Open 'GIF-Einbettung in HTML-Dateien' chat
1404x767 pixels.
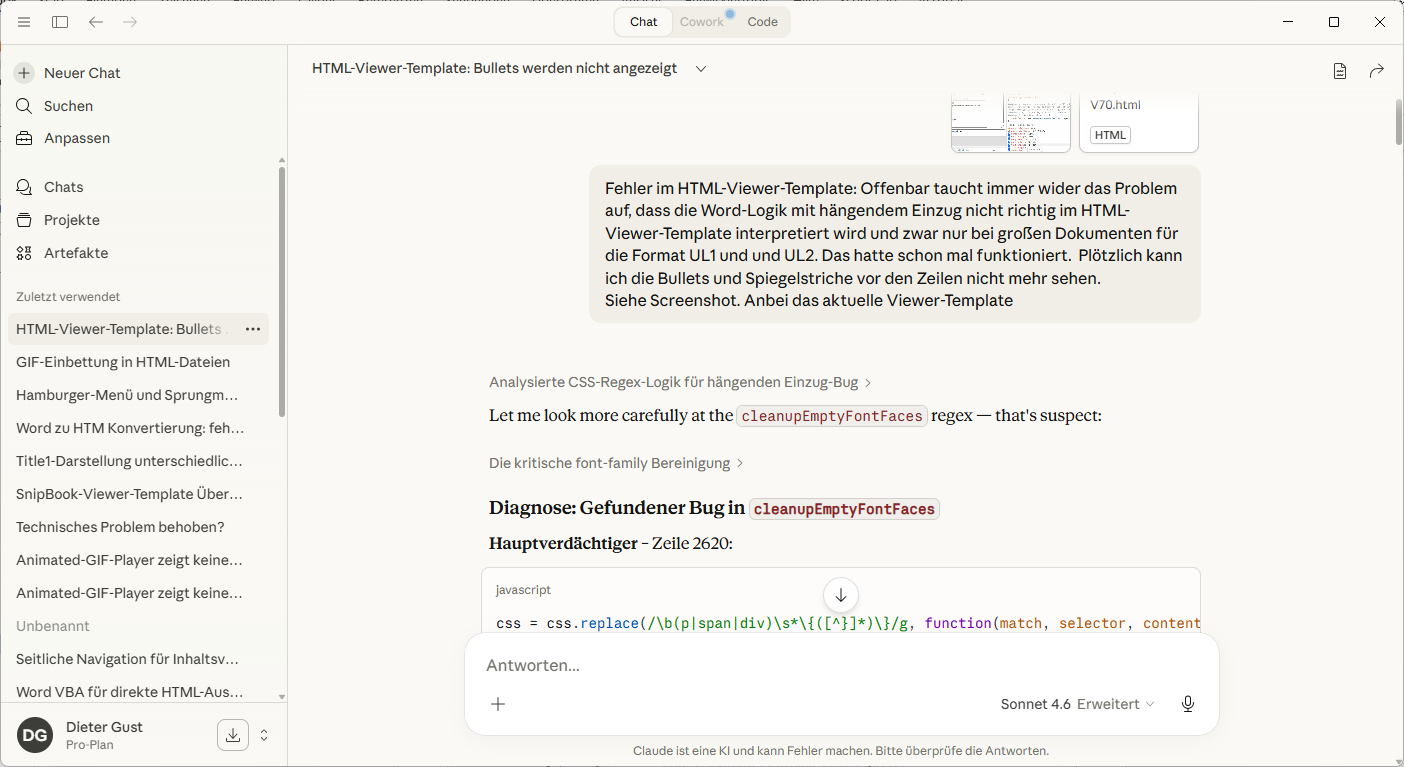pos(123,362)
